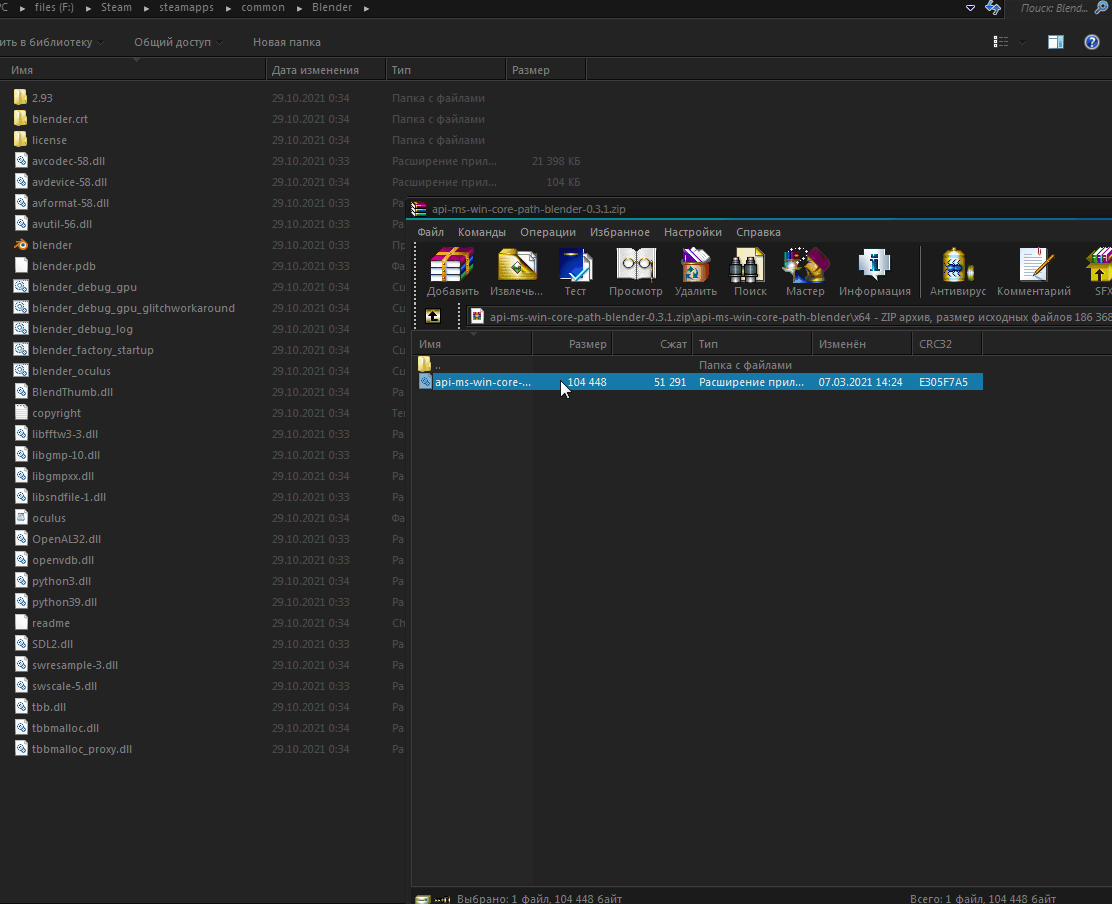
Task: Toggle the Explorer preview pane
Action: 1055,42
